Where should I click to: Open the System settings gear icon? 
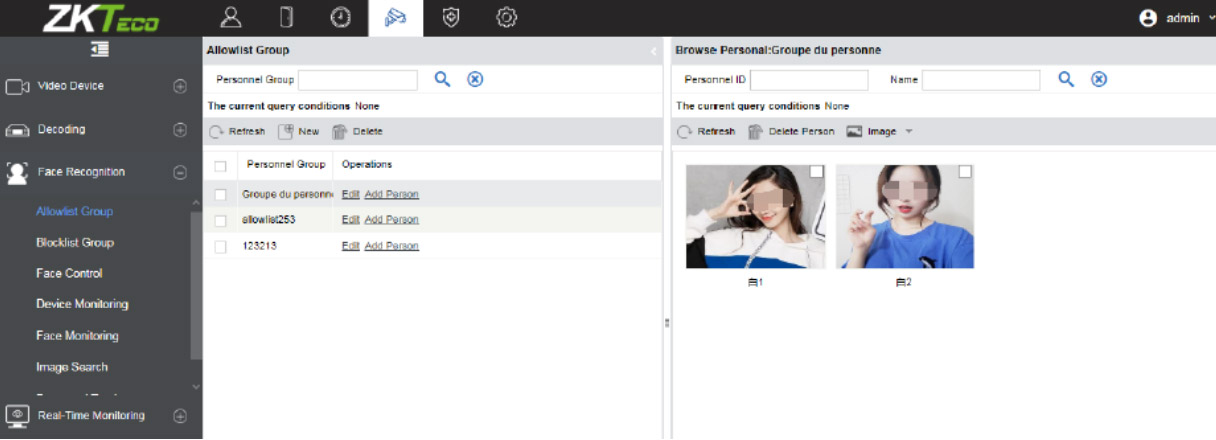point(506,17)
